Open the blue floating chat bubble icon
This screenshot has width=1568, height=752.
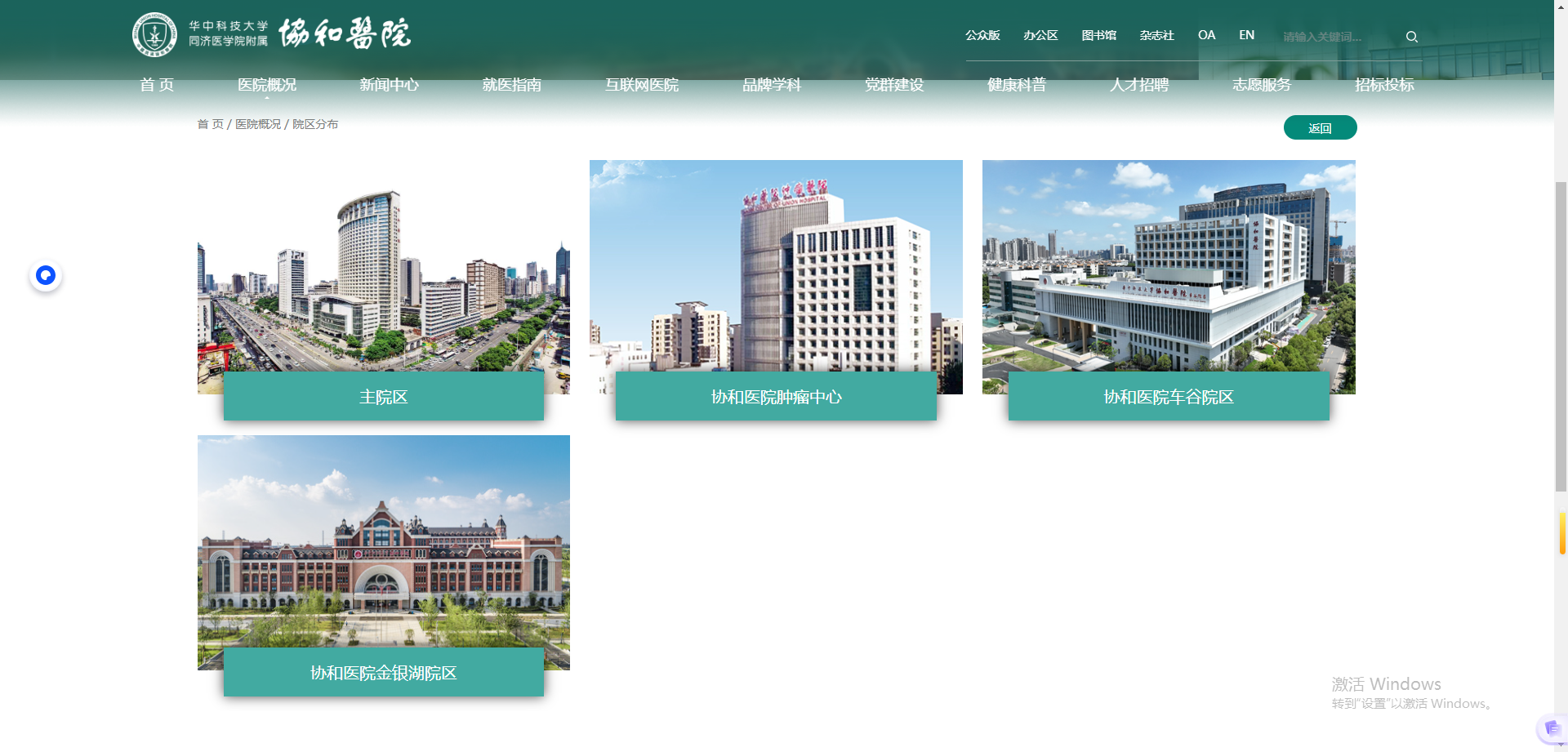point(46,276)
